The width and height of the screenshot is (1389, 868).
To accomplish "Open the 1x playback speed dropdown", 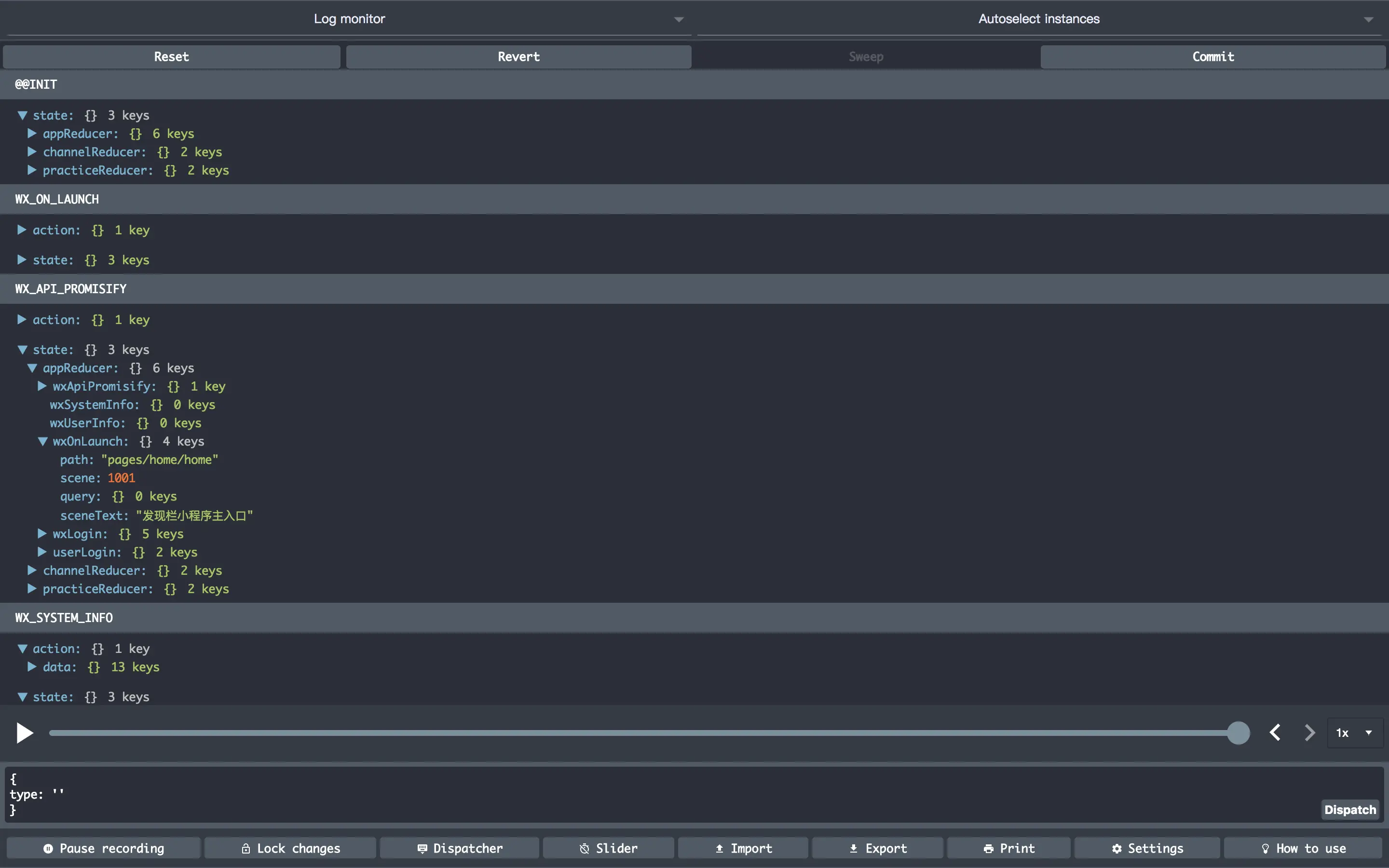I will [1355, 732].
